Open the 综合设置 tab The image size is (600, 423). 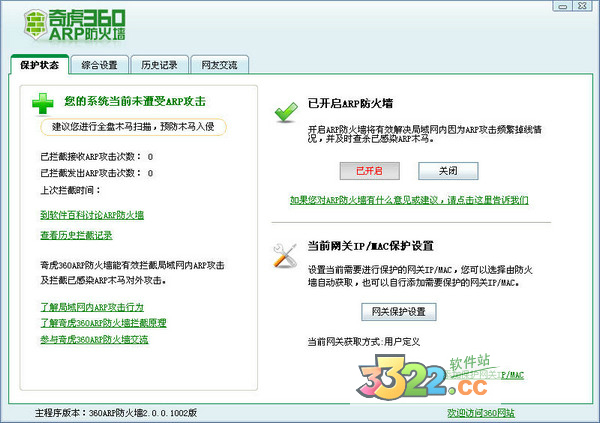pos(99,65)
